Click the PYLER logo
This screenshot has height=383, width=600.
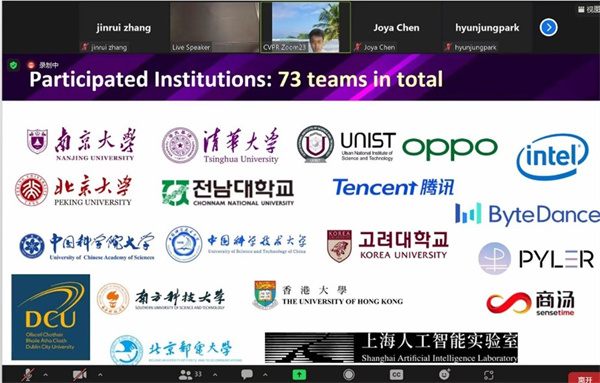click(x=536, y=259)
